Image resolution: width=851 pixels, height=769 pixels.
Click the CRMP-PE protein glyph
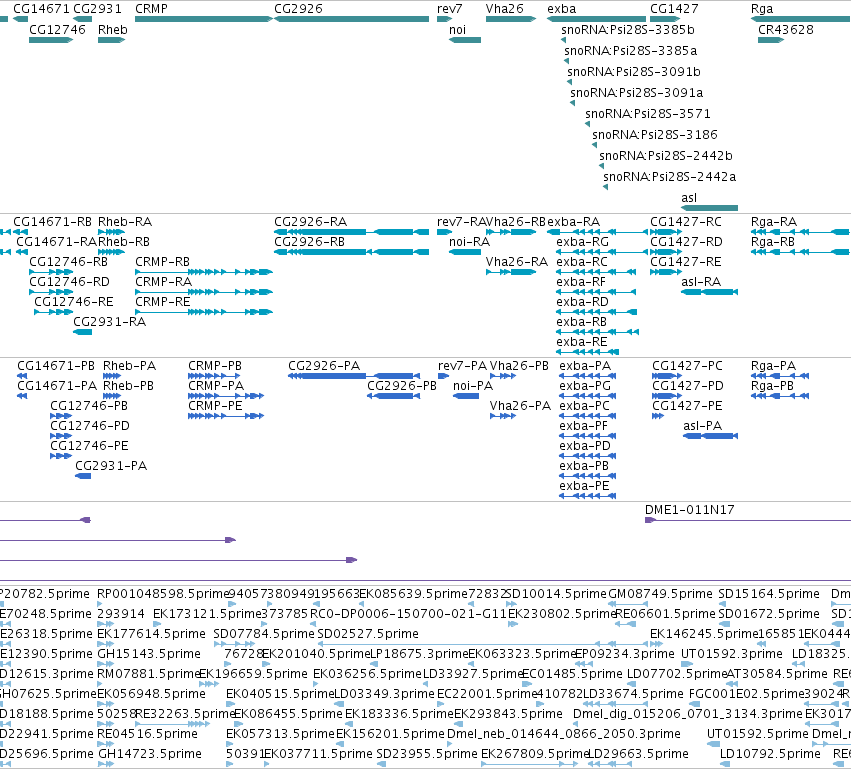click(226, 416)
